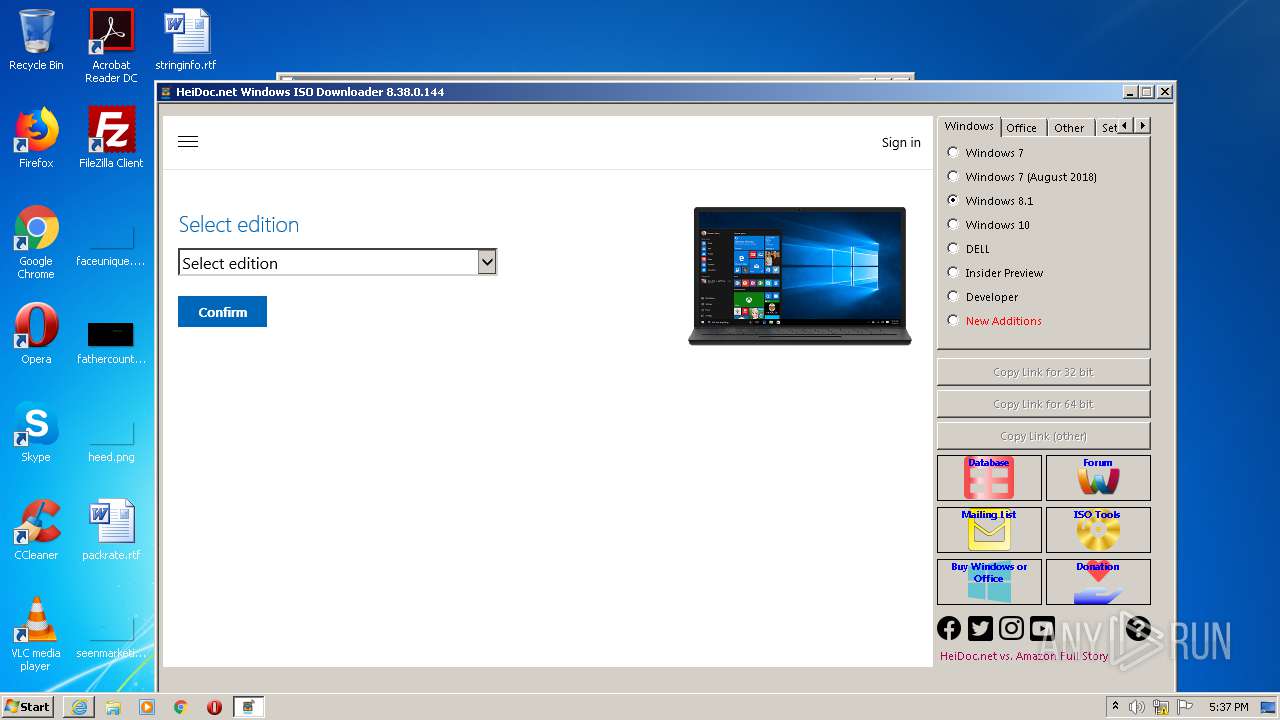Image resolution: width=1280 pixels, height=720 pixels.
Task: Click the Donation icon button
Action: click(1098, 582)
